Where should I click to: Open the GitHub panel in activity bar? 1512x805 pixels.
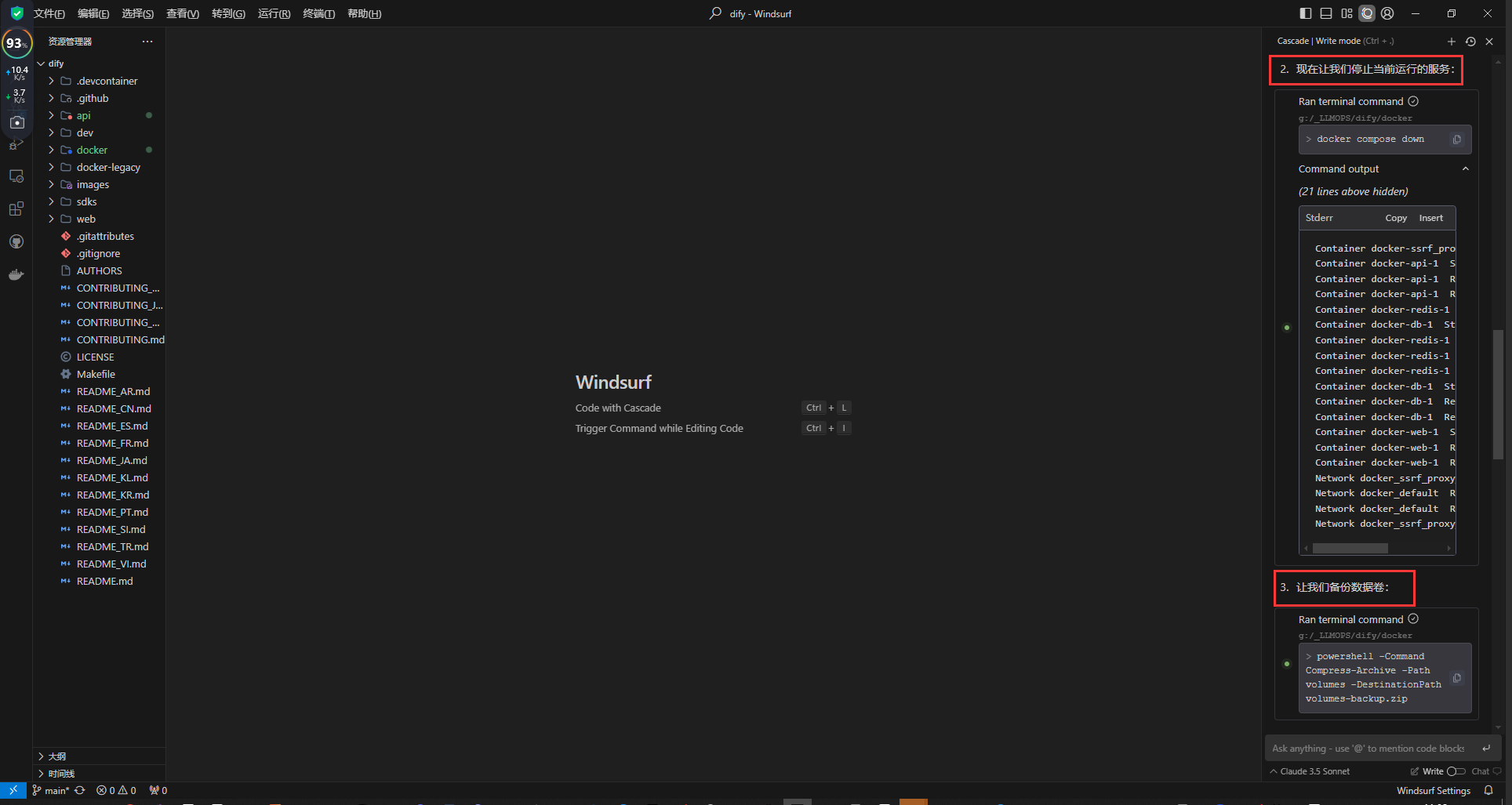[16, 241]
